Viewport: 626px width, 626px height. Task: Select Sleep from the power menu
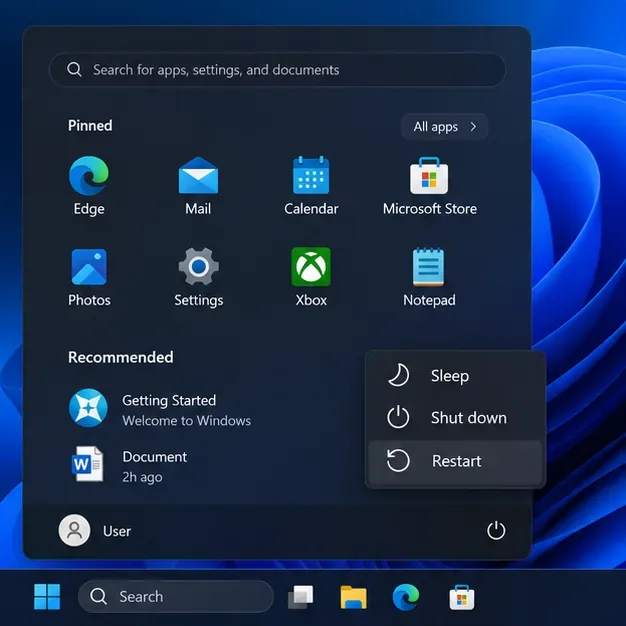(455, 376)
